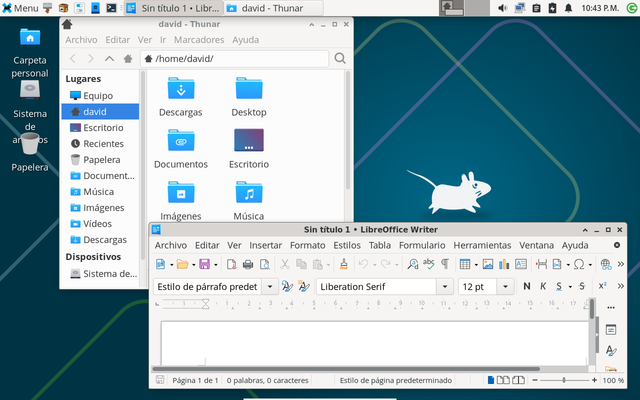Click the volume icon in system tray
Viewport: 640px width, 400px height.
(502, 8)
